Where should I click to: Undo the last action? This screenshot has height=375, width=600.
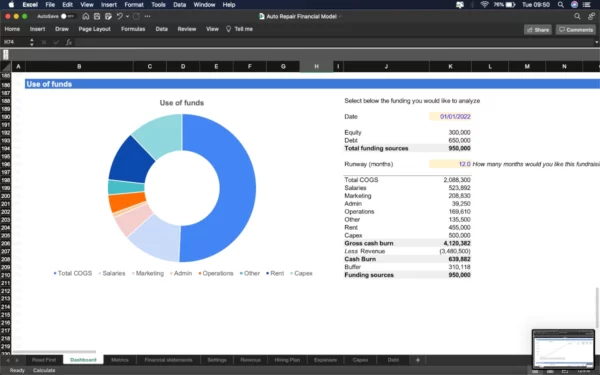(x=120, y=16)
